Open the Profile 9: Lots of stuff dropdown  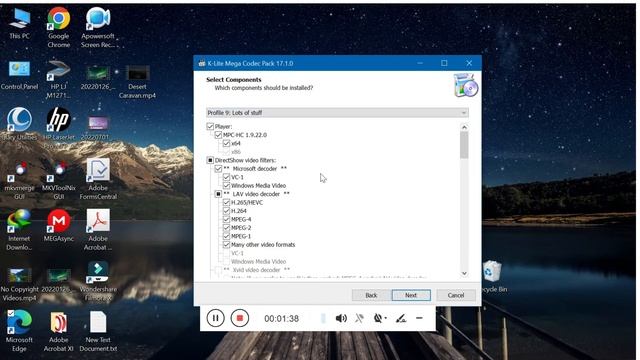(x=337, y=113)
